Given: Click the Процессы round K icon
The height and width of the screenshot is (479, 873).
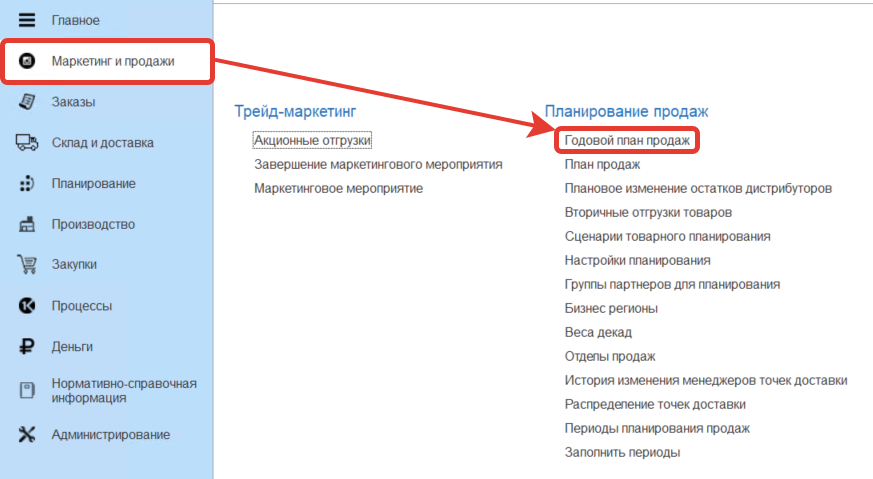Looking at the screenshot, I should coord(27,305).
